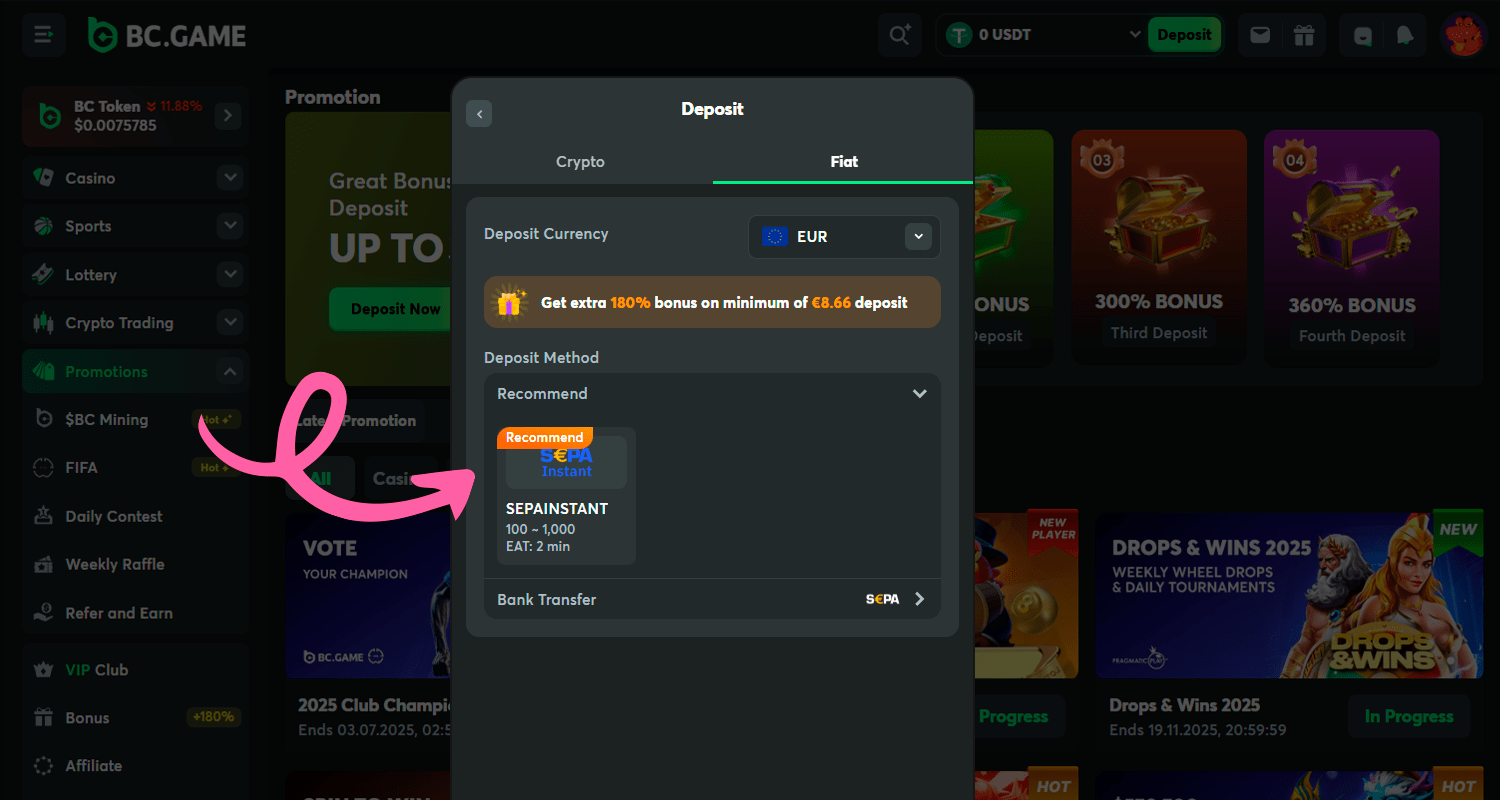This screenshot has width=1500, height=800.
Task: Expand the Lottery submenu chevron
Action: pyautogui.click(x=230, y=274)
